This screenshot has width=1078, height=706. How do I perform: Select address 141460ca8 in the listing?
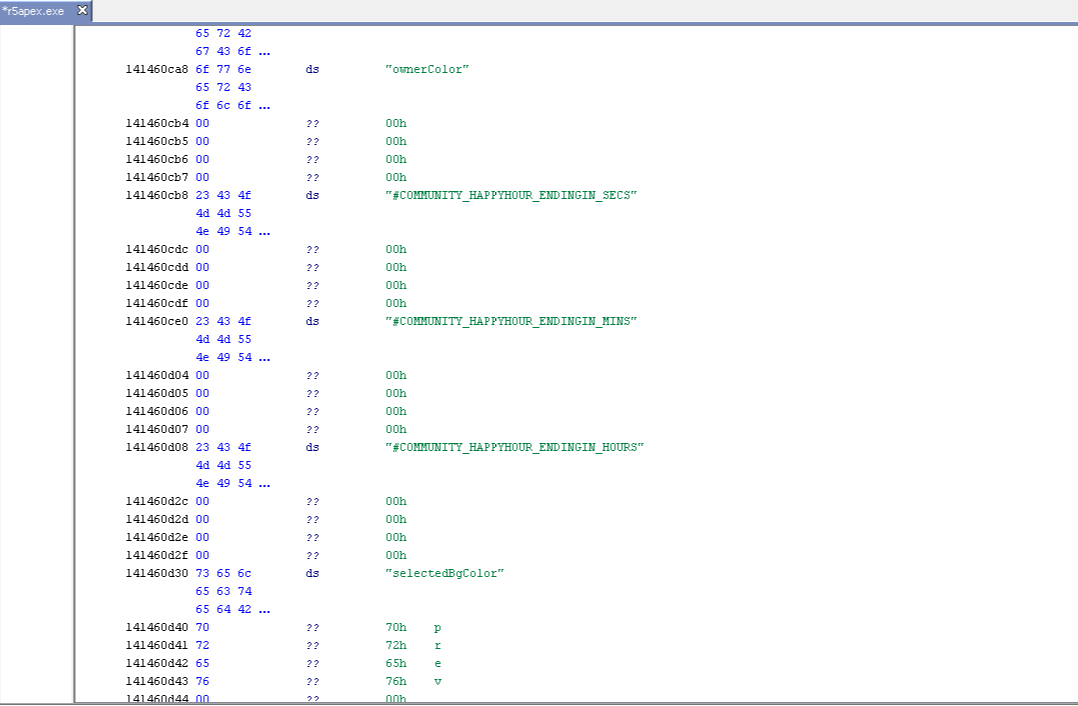point(158,70)
